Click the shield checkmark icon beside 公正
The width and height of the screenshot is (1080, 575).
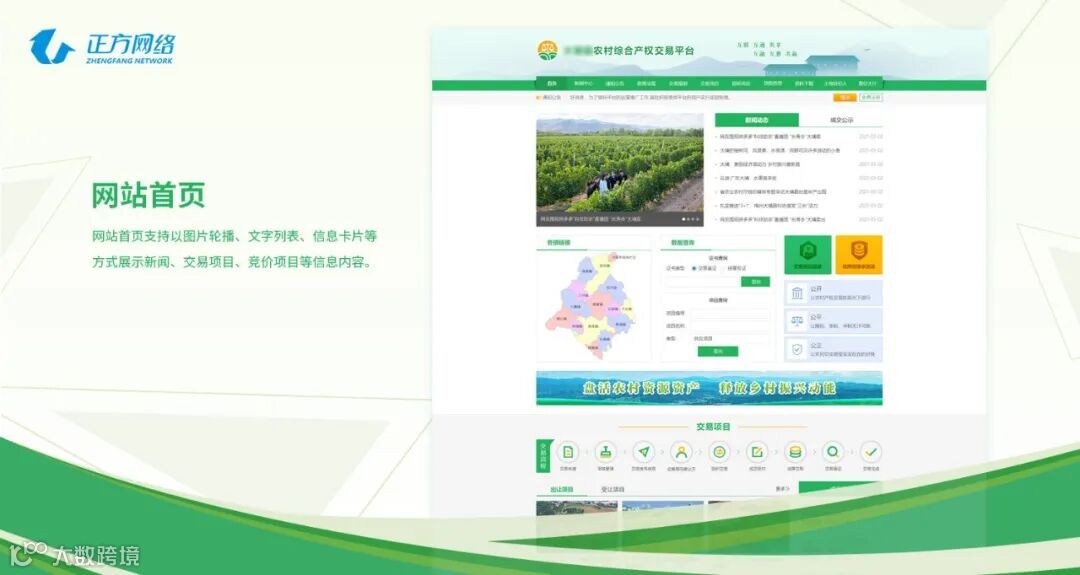pos(797,349)
